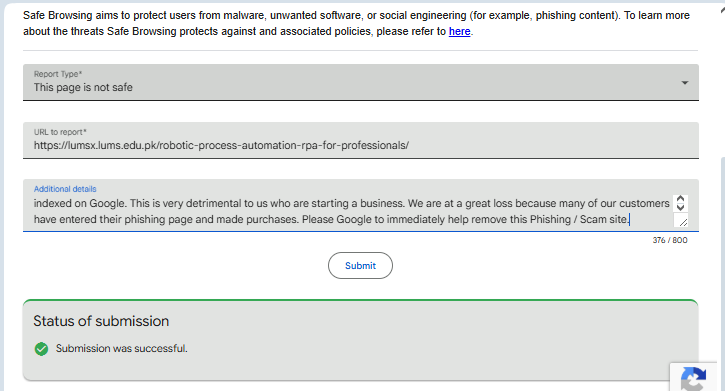Screen dimensions: 725x391
Task: Click 'Submission was successful.' text
Action: coord(122,348)
